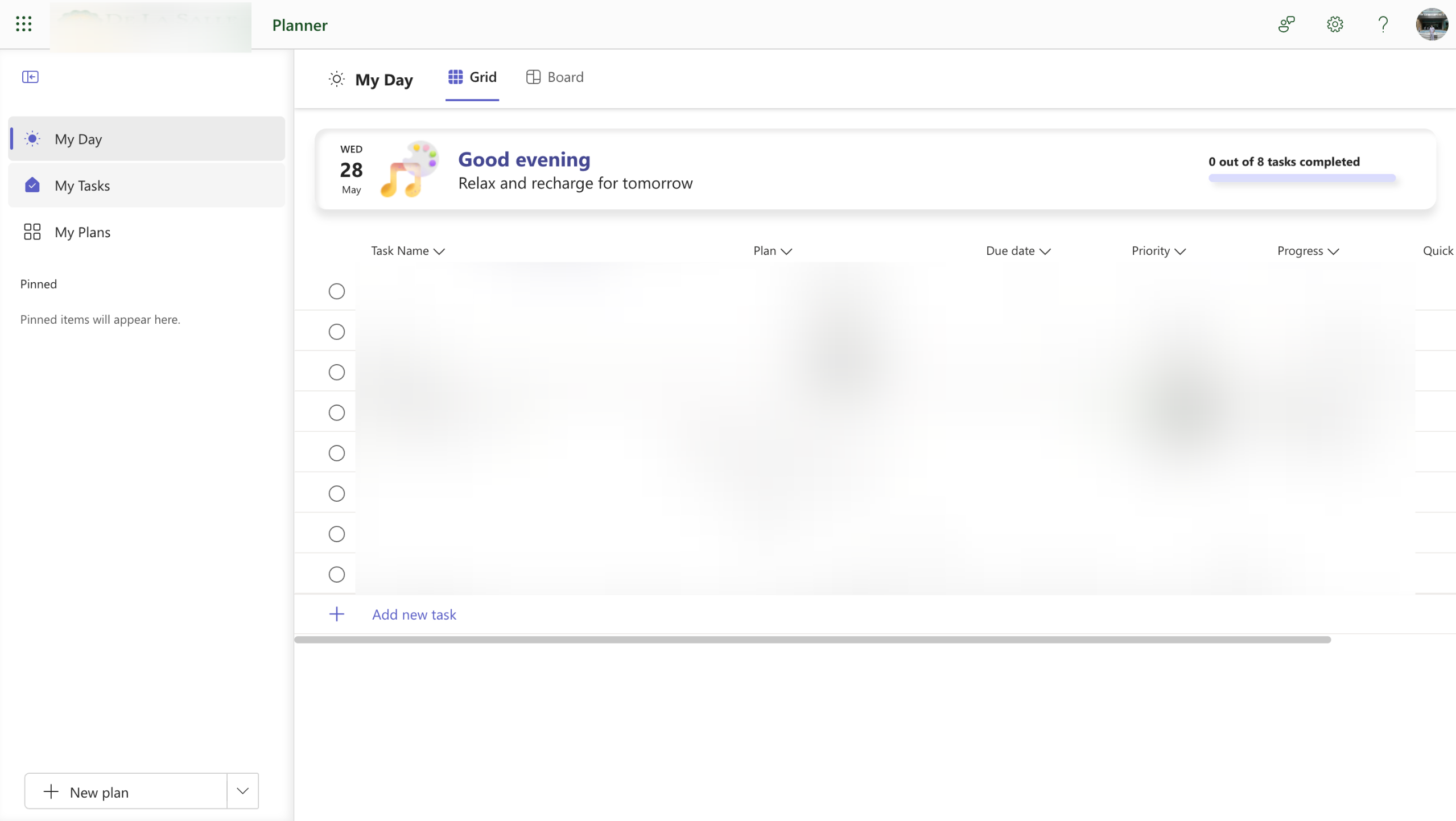Click the plus icon beside Add new task
The width and height of the screenshot is (1456, 821).
click(337, 614)
